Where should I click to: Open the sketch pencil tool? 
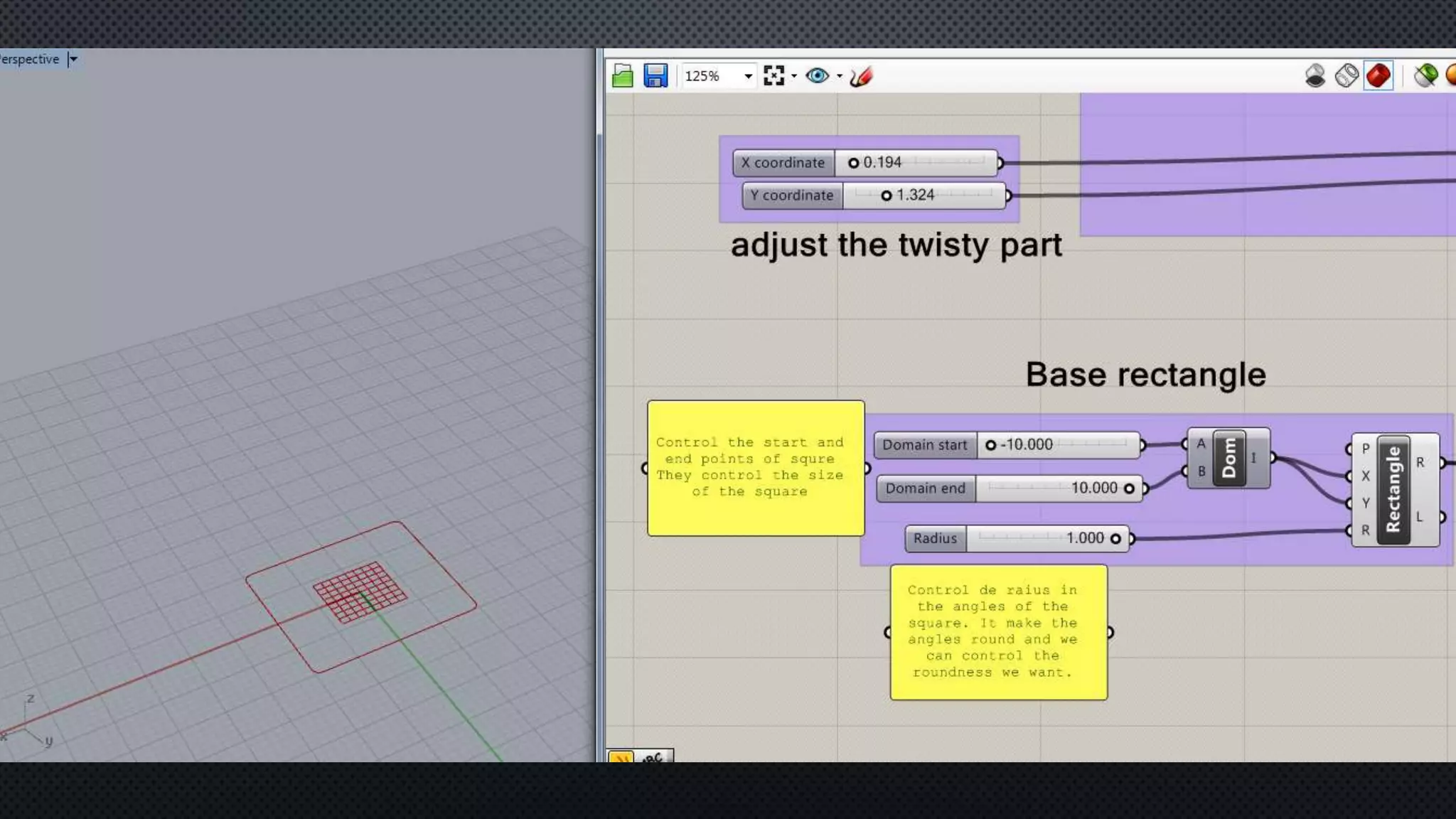[860, 75]
